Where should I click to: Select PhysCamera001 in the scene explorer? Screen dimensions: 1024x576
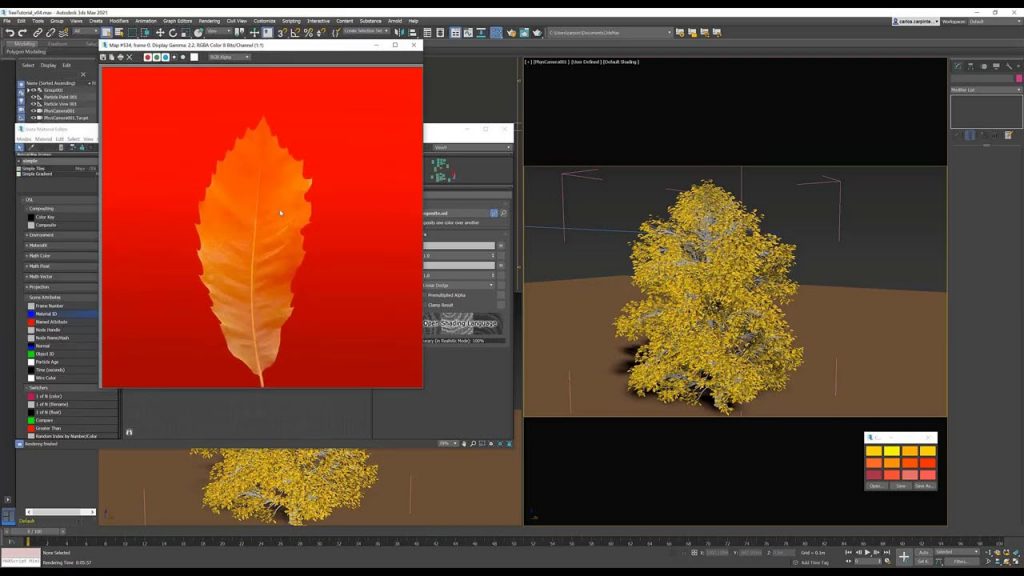pyautogui.click(x=60, y=110)
